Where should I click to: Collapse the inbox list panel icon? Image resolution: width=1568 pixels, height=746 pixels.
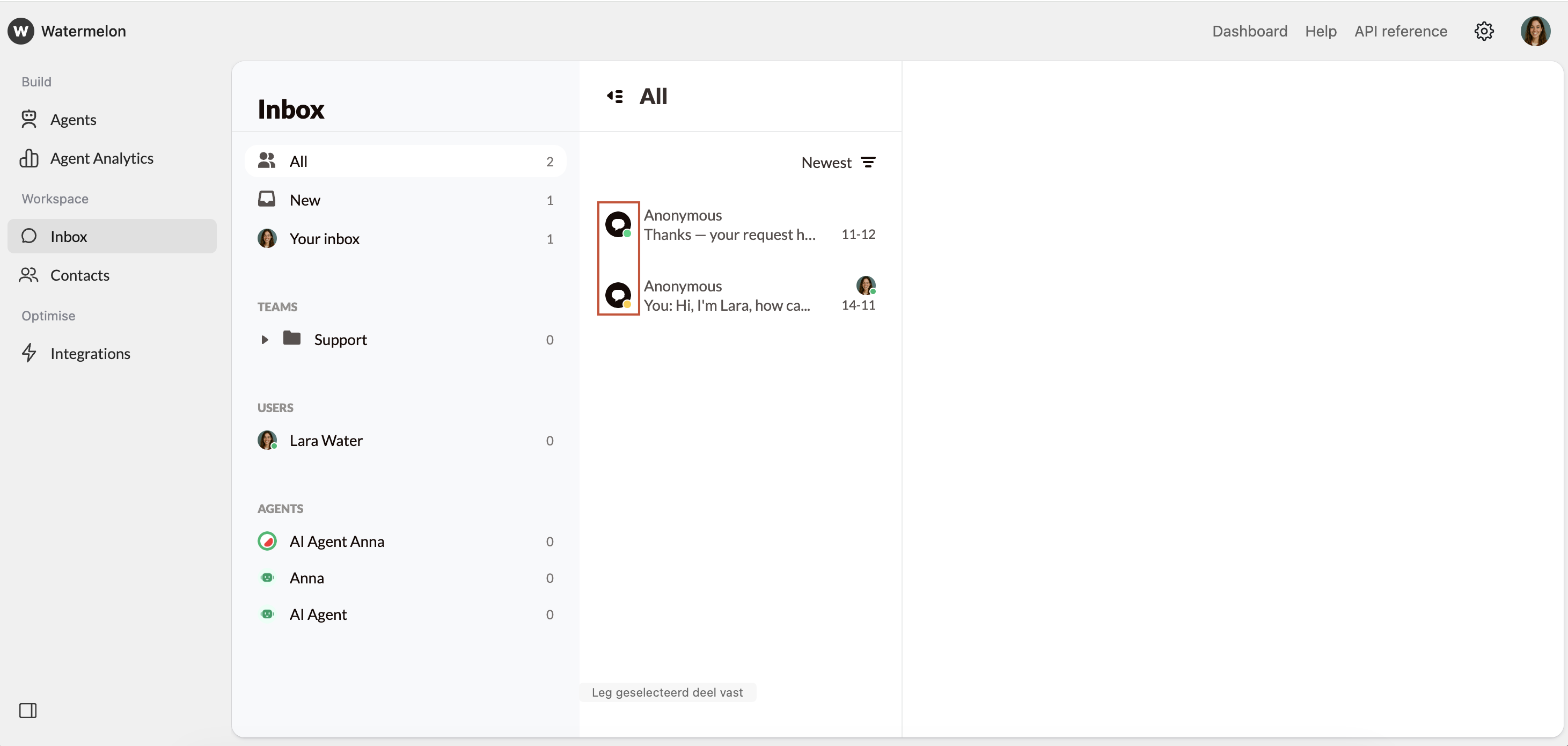(615, 96)
